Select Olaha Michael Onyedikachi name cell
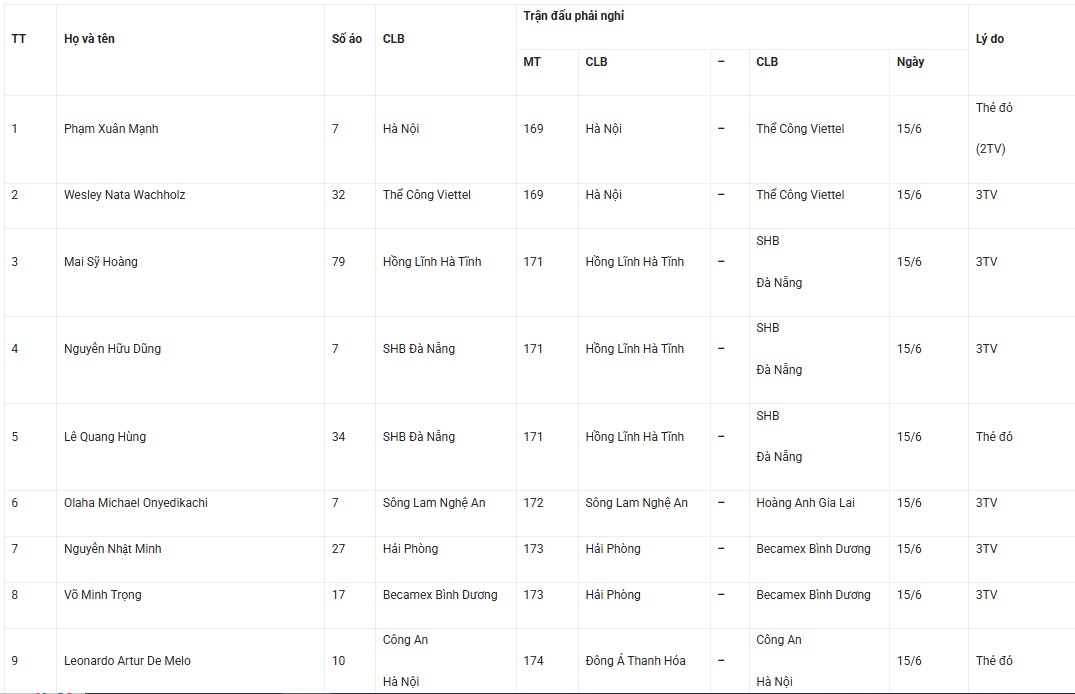 (136, 503)
